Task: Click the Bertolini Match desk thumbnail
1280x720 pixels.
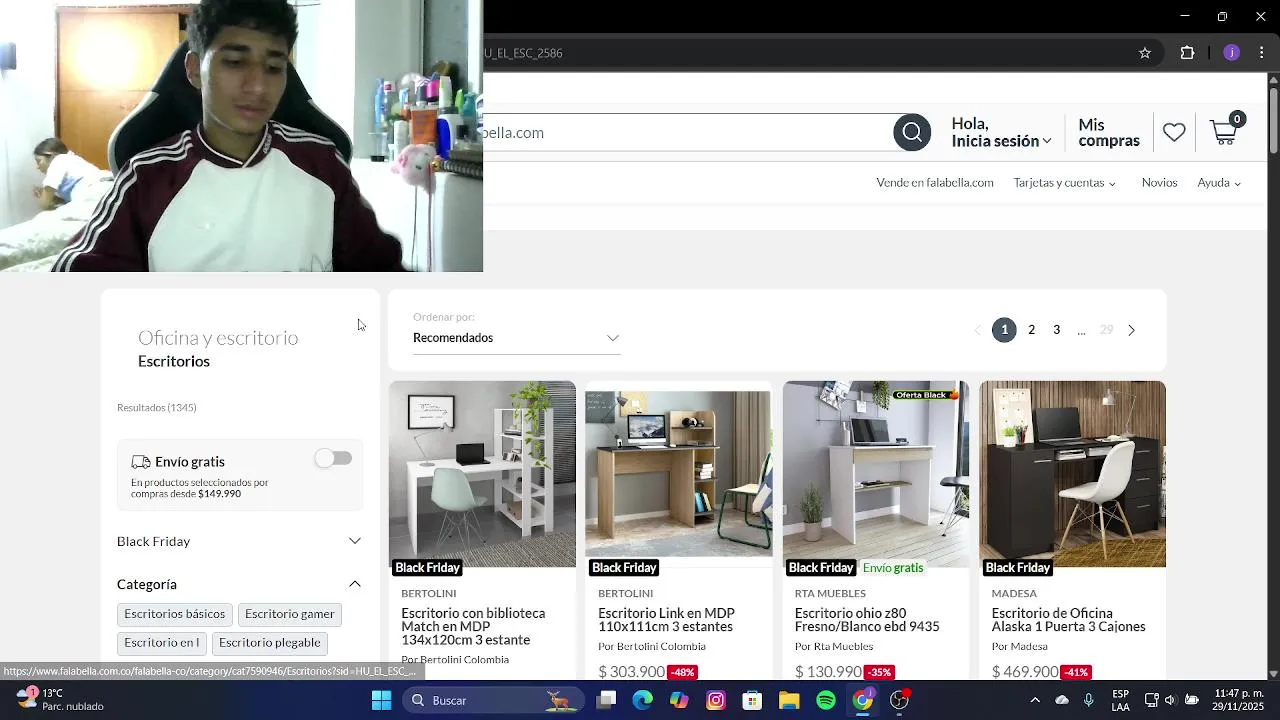Action: tap(482, 474)
